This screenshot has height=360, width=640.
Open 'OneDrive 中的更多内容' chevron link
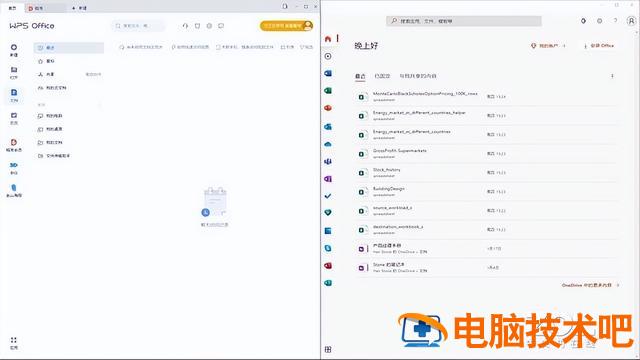coord(590,285)
